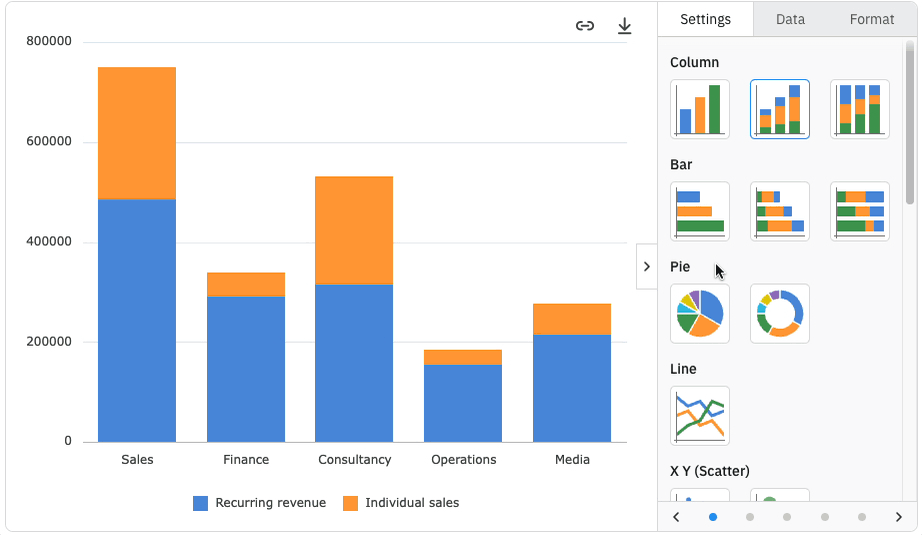Click the 400000 y-axis value
Image resolution: width=922 pixels, height=535 pixels.
pyautogui.click(x=49, y=242)
